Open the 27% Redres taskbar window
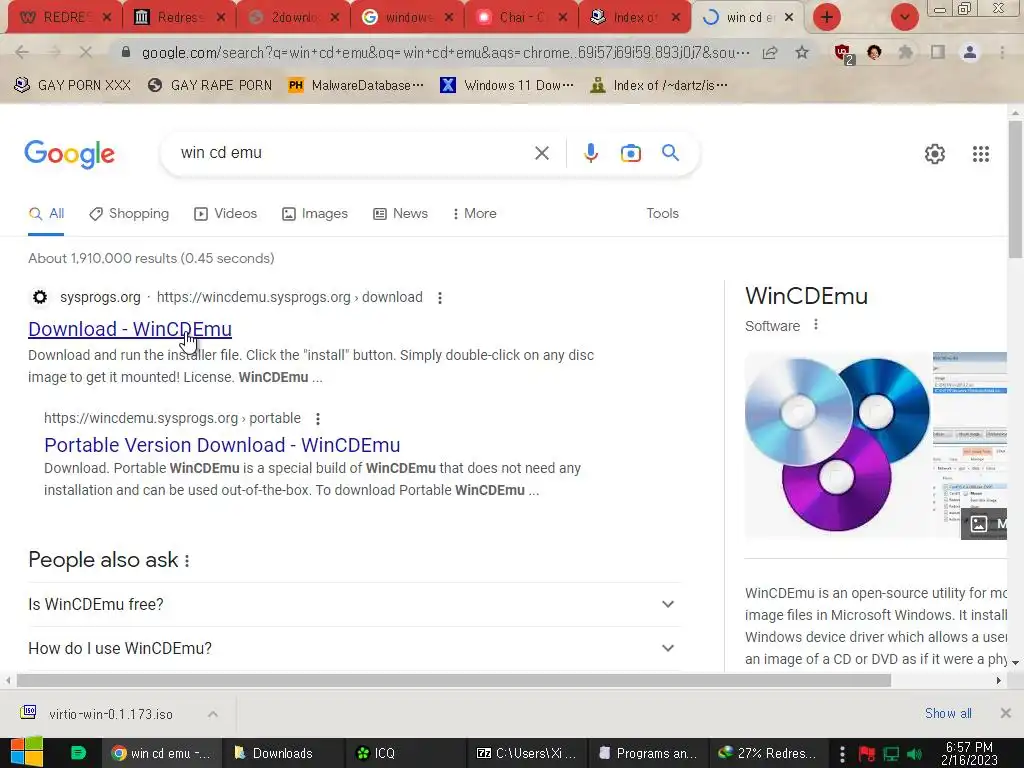Viewport: 1024px width, 768px height. (x=768, y=753)
